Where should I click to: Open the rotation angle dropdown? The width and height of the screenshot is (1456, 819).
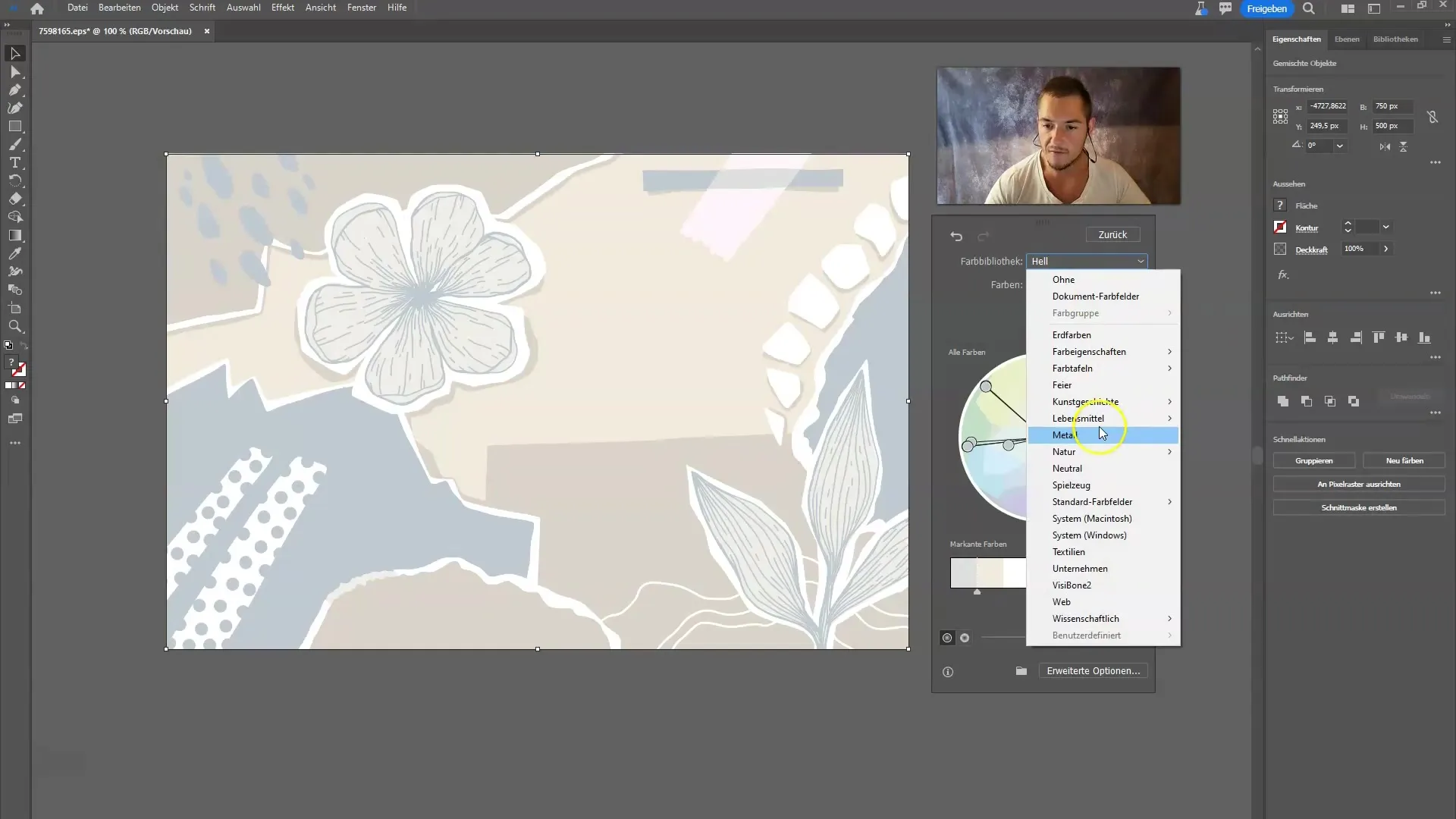tap(1340, 146)
